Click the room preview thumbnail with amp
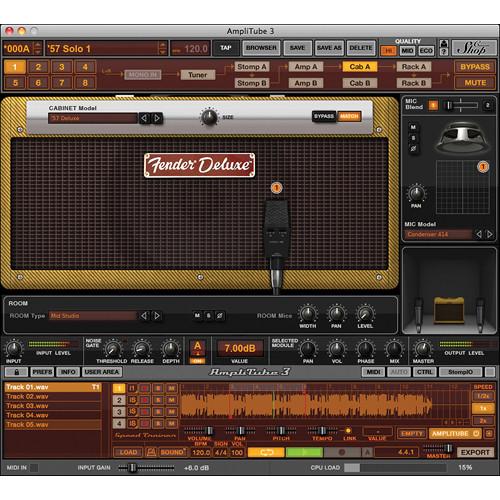The height and width of the screenshot is (500, 500). click(x=449, y=290)
